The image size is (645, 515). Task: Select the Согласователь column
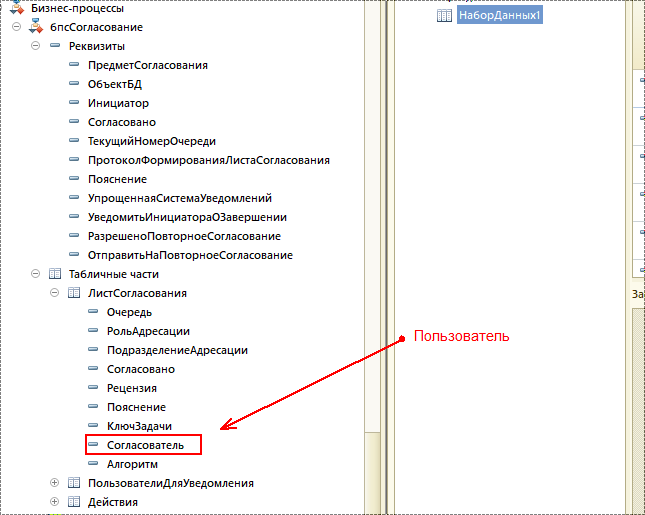click(x=145, y=445)
